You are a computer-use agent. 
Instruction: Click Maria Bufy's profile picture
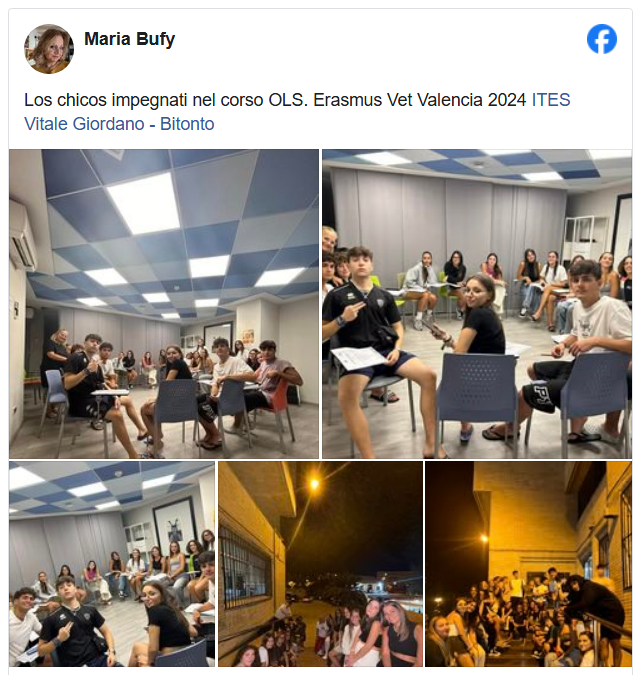pos(49,49)
